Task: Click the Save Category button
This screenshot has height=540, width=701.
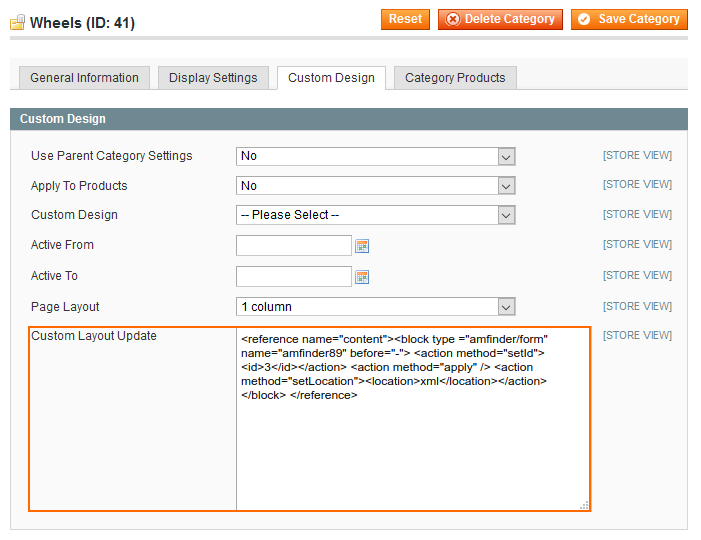Action: 629,19
